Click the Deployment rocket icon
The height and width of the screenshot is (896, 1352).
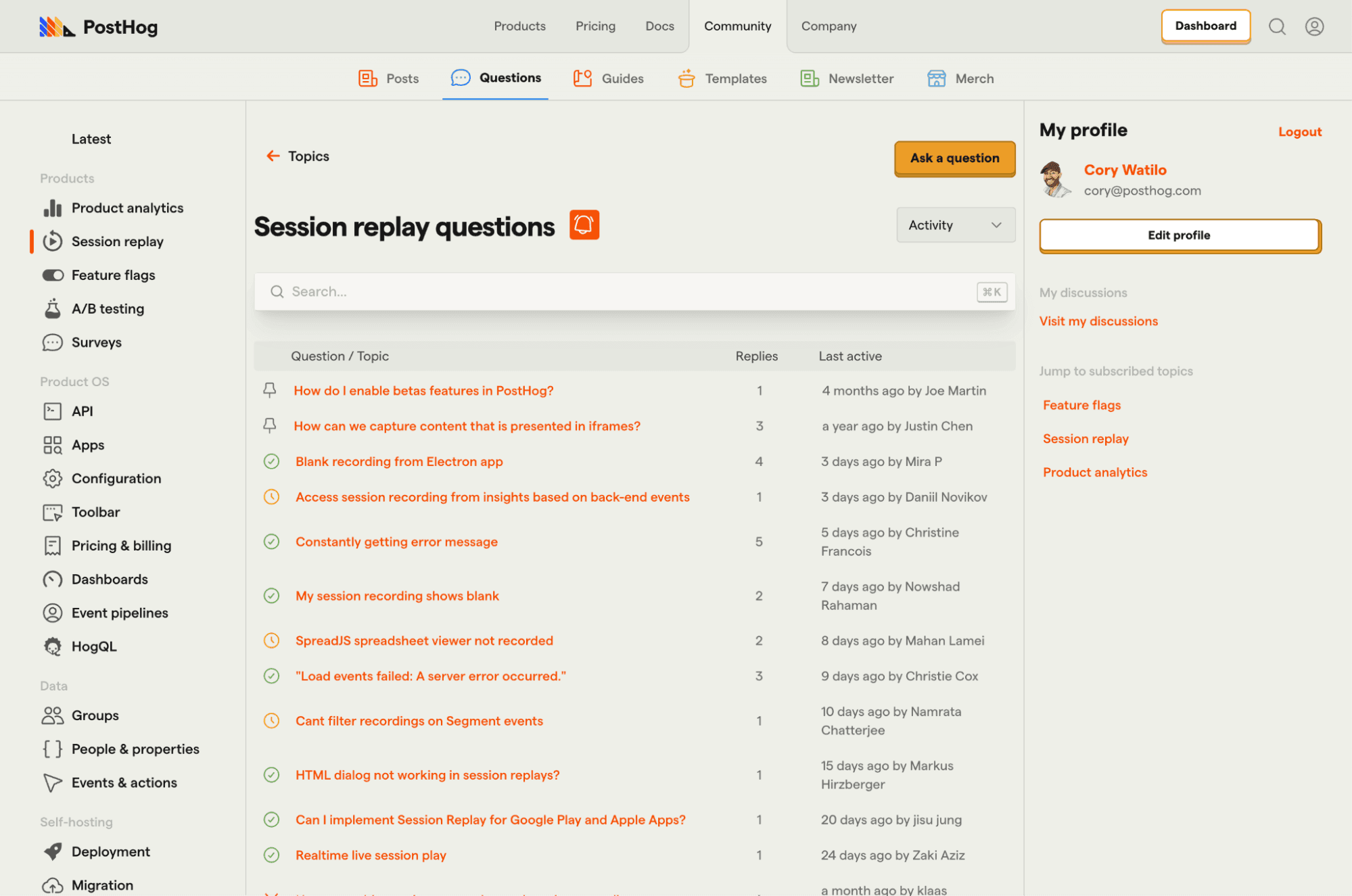[53, 851]
